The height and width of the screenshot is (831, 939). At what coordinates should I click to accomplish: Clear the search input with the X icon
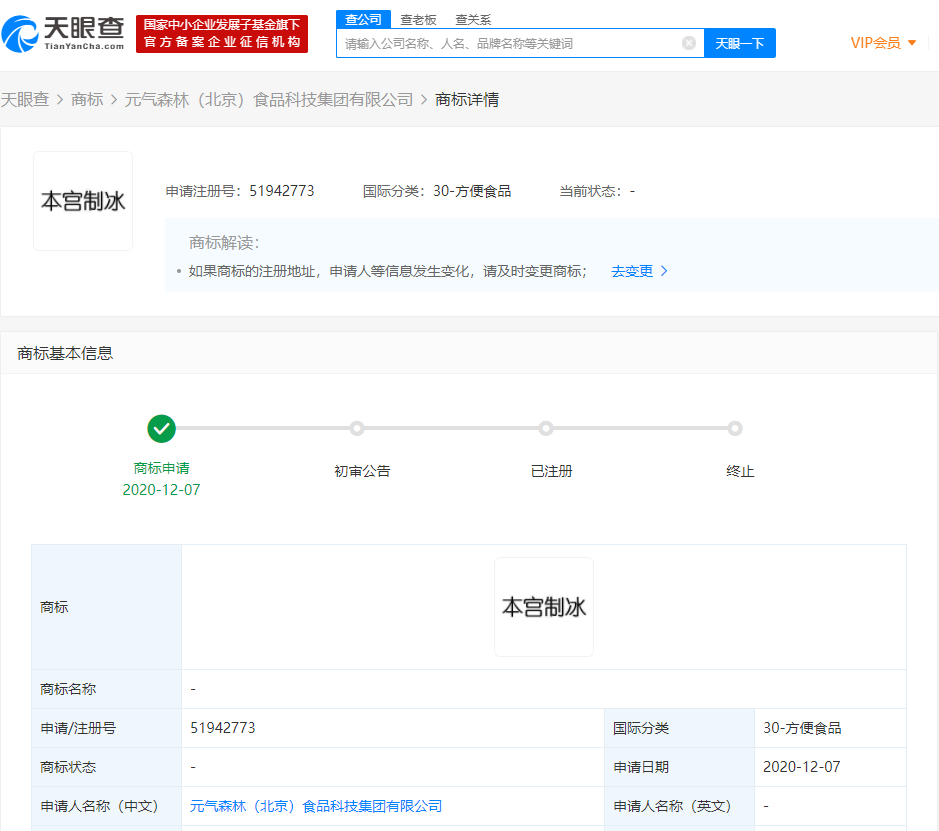689,43
